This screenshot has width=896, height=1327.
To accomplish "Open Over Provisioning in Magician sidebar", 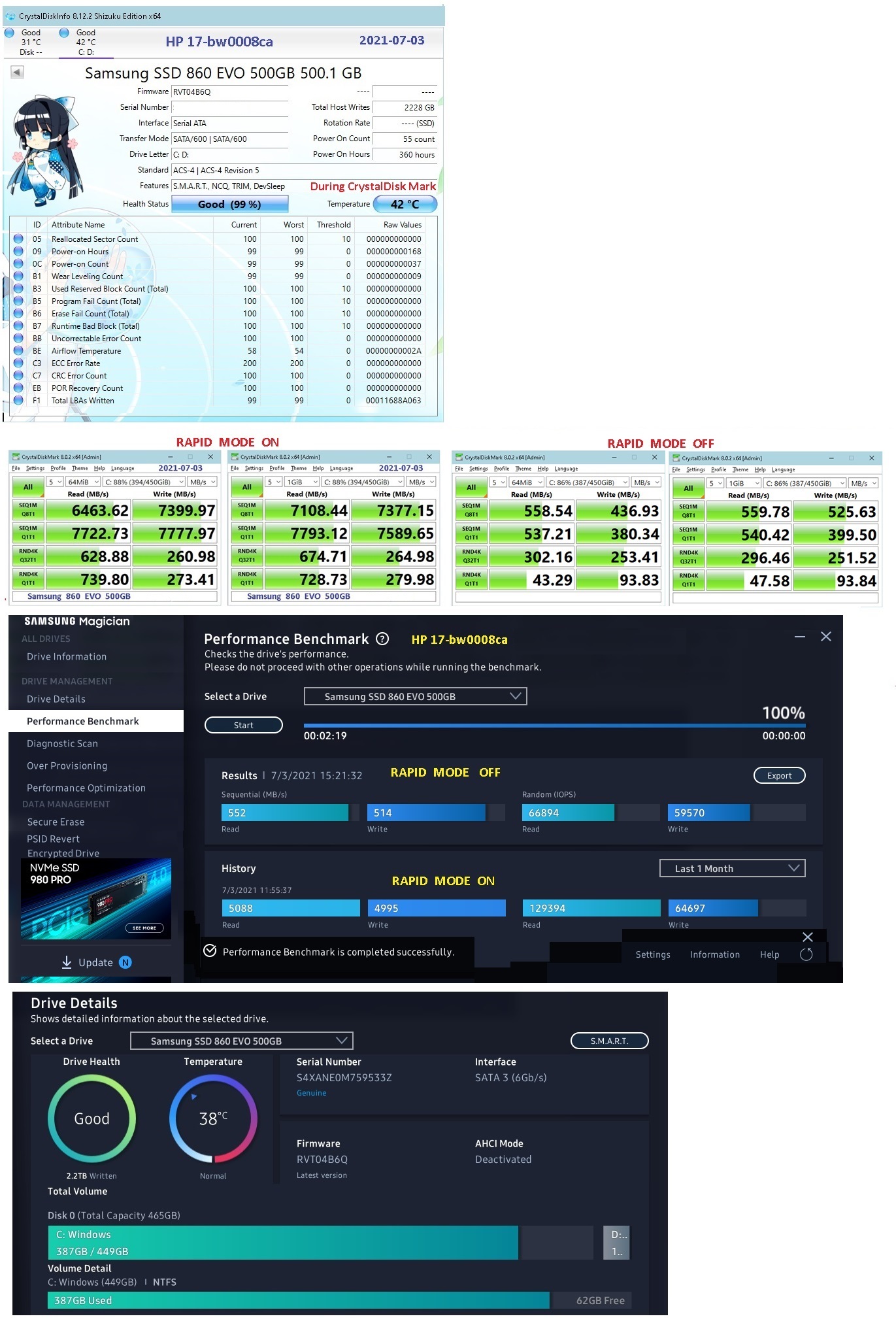I will coord(67,765).
